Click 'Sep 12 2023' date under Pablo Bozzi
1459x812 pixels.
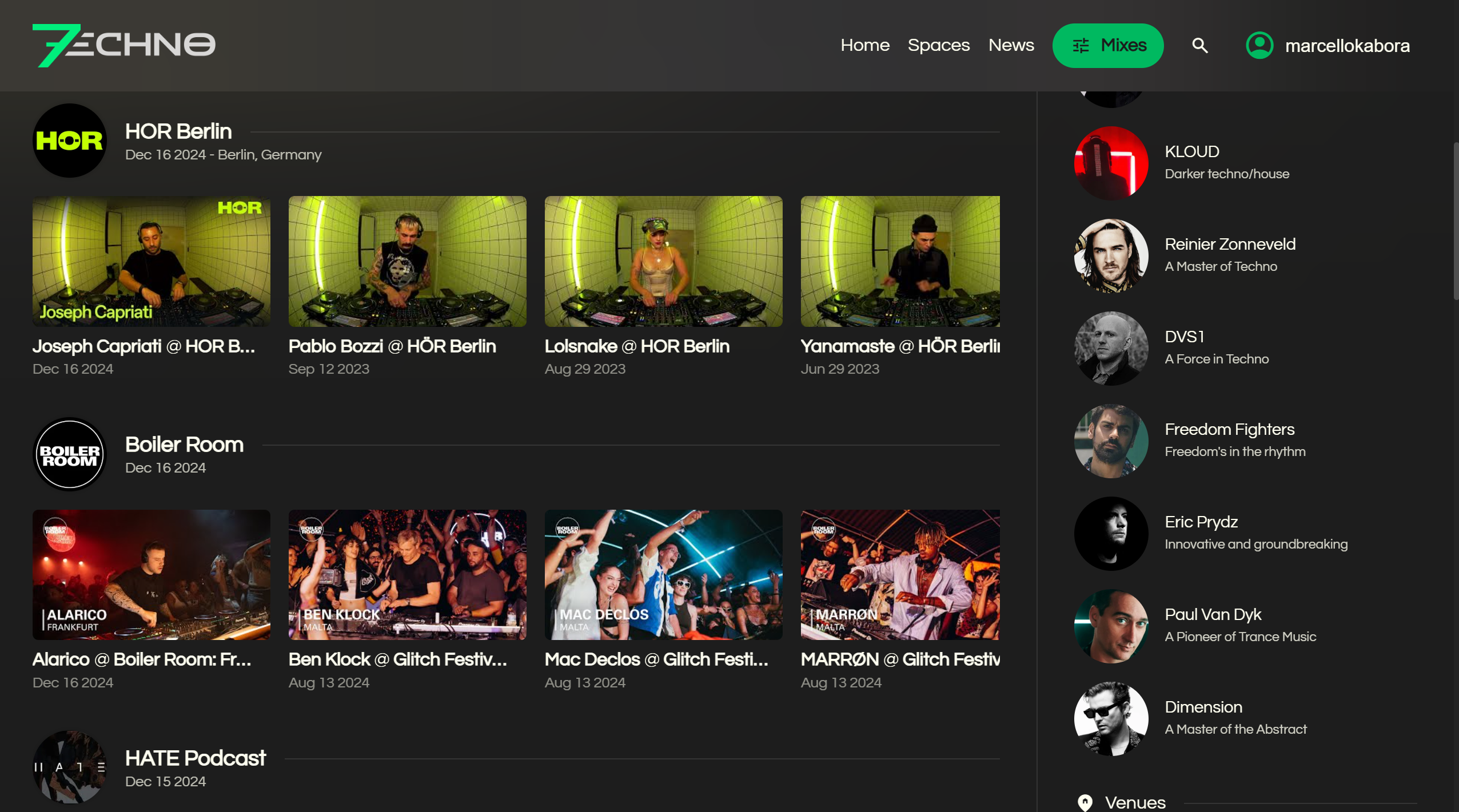(329, 369)
